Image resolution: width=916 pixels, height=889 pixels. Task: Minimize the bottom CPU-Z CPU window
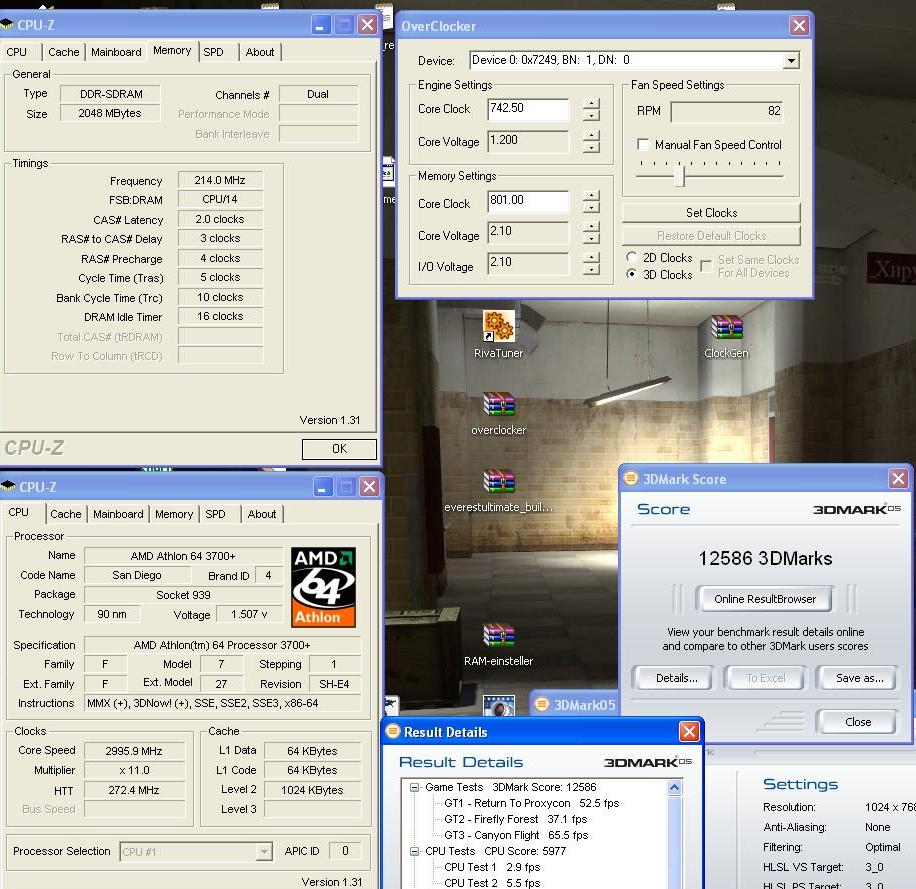tap(322, 487)
